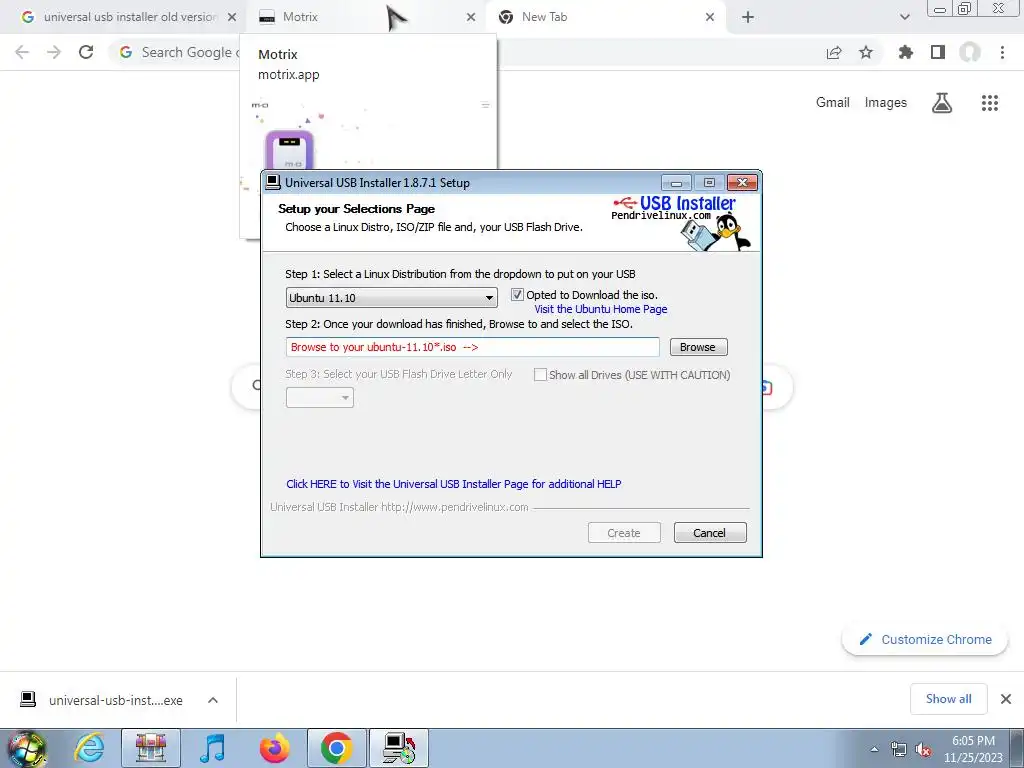1024x768 pixels.
Task: Open Chrome profile avatar
Action: coord(970,52)
